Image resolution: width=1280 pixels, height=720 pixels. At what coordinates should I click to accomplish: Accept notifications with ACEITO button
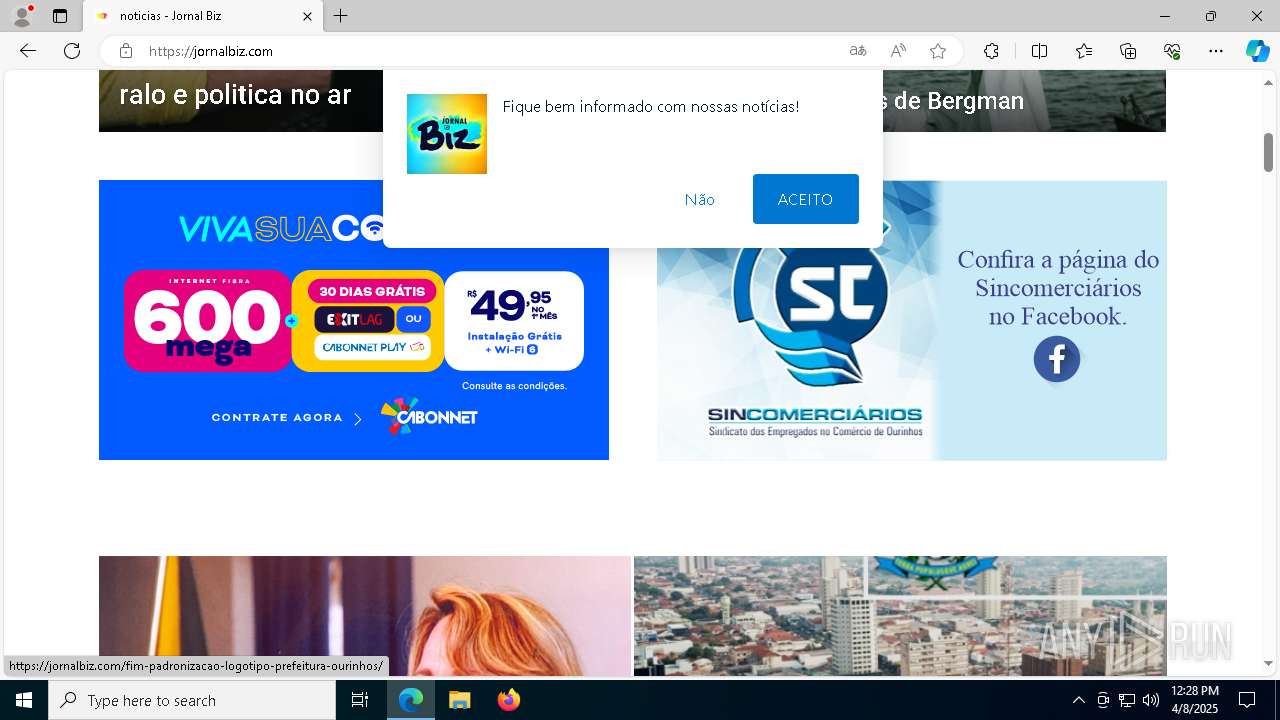pyautogui.click(x=806, y=199)
